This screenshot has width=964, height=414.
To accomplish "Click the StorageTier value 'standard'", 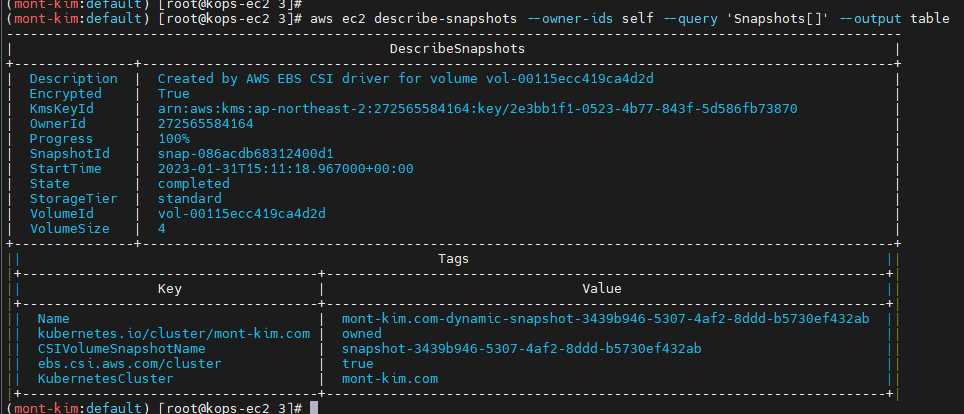I will tap(190, 199).
